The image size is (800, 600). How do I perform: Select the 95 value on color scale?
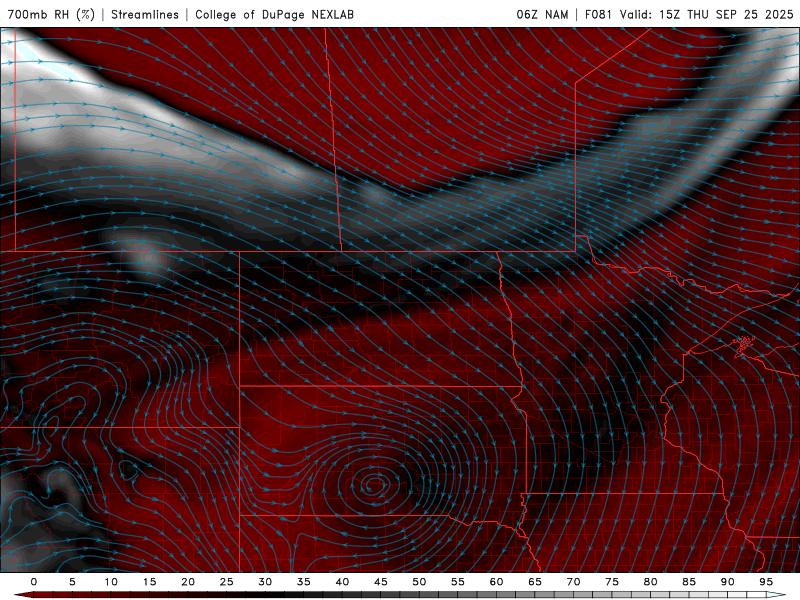click(766, 582)
